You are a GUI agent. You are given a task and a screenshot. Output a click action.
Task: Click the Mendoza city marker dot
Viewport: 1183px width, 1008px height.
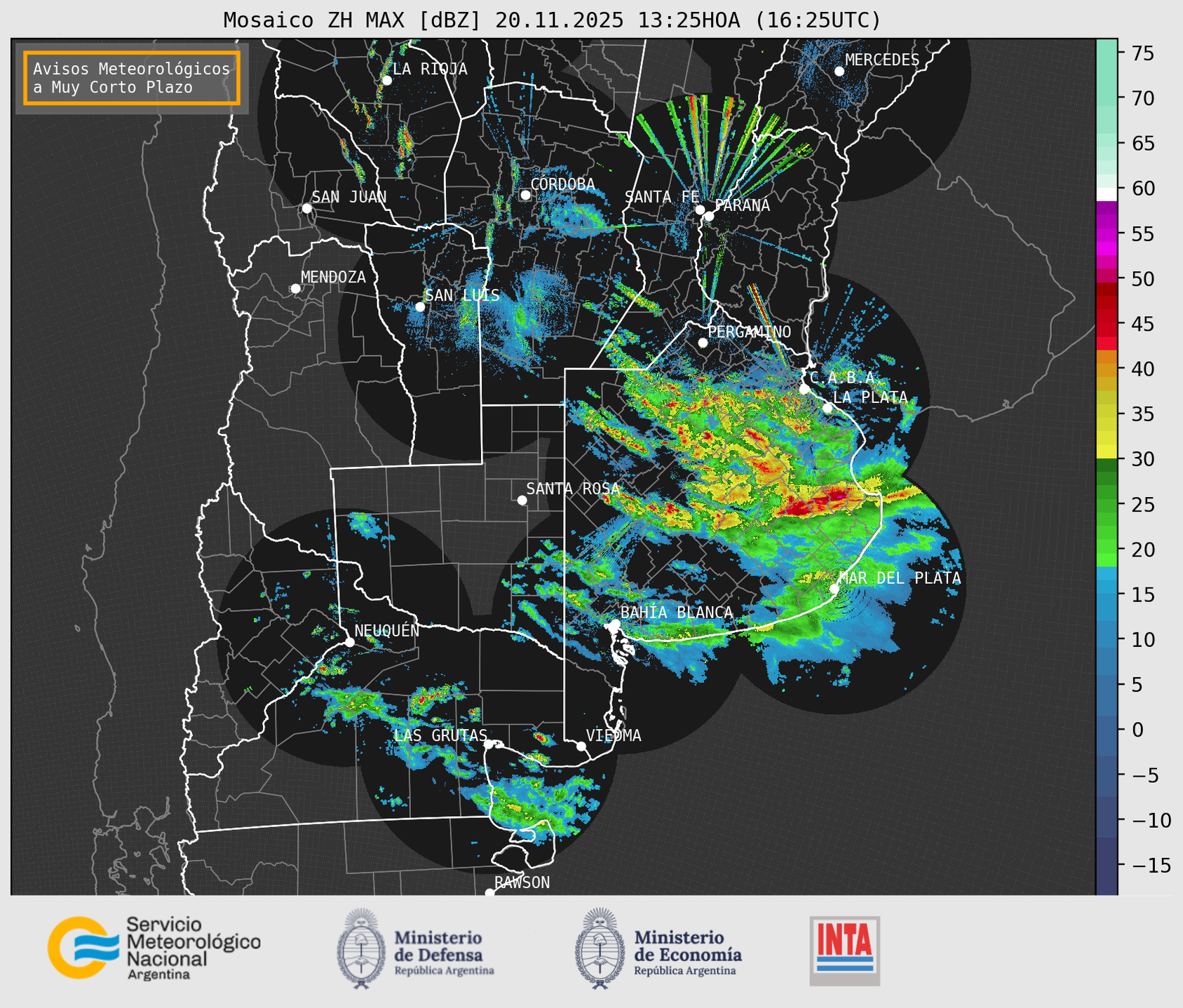tap(295, 289)
